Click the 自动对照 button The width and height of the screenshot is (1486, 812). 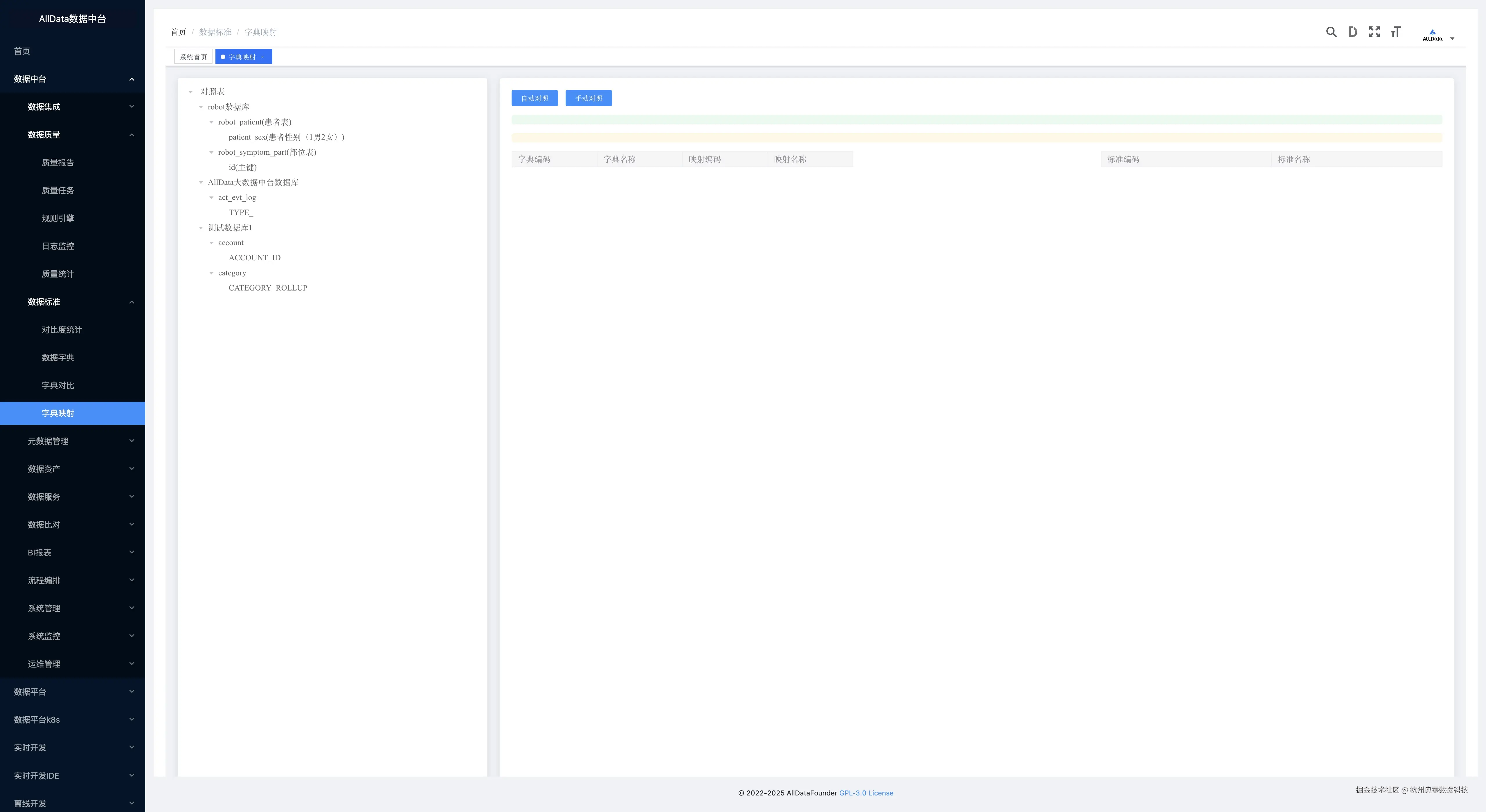[534, 98]
